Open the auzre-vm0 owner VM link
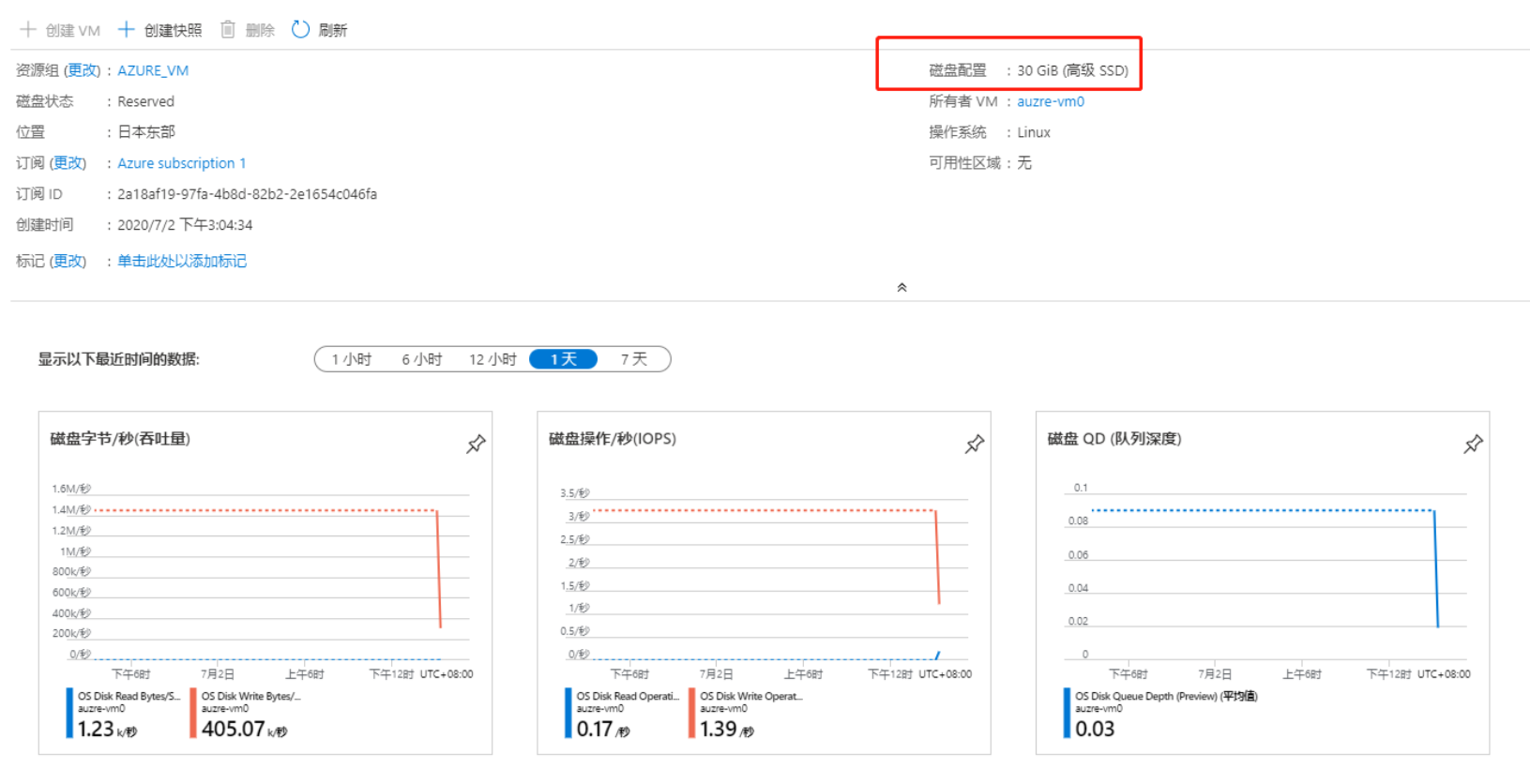 point(1051,101)
